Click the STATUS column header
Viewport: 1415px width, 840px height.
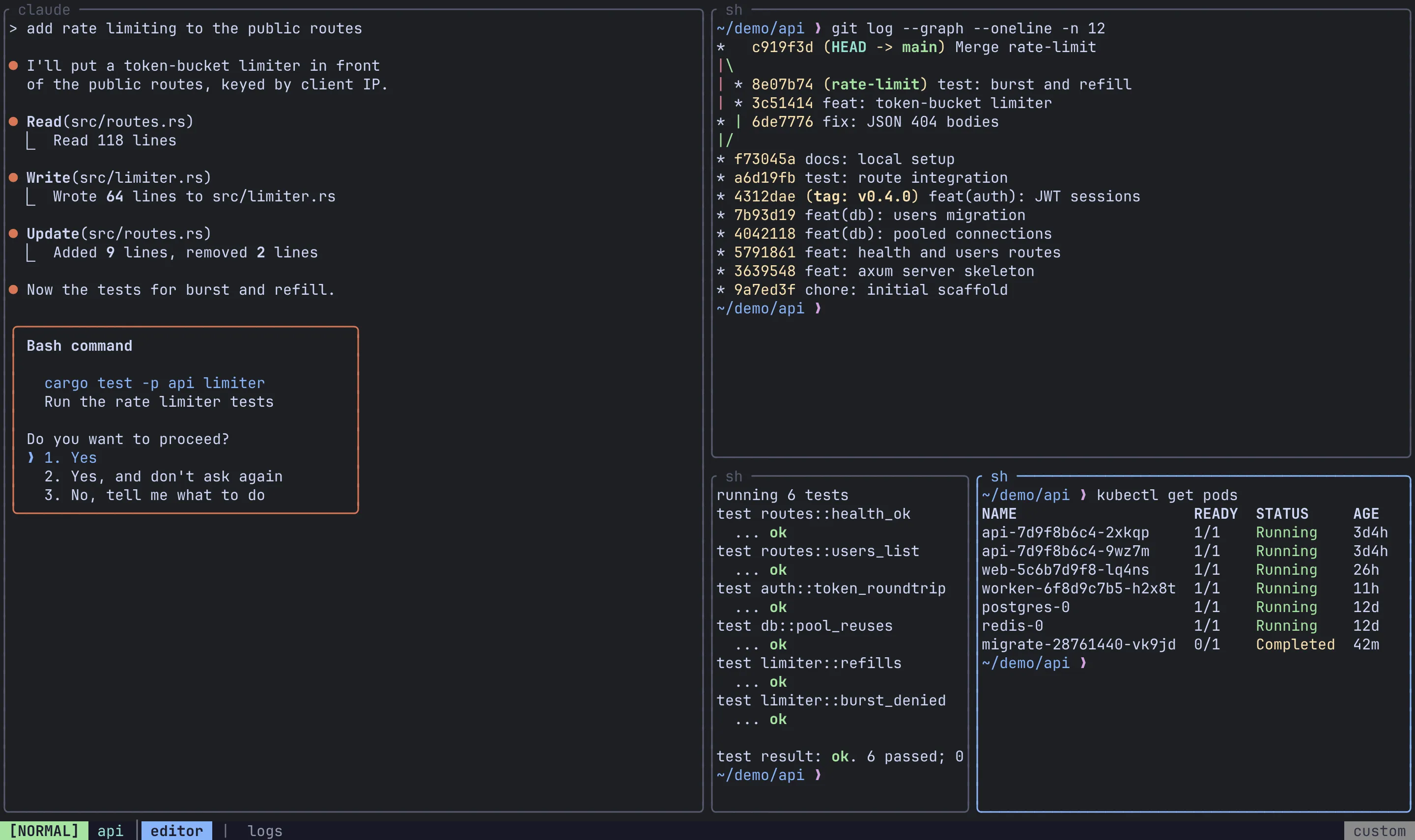[x=1282, y=513]
